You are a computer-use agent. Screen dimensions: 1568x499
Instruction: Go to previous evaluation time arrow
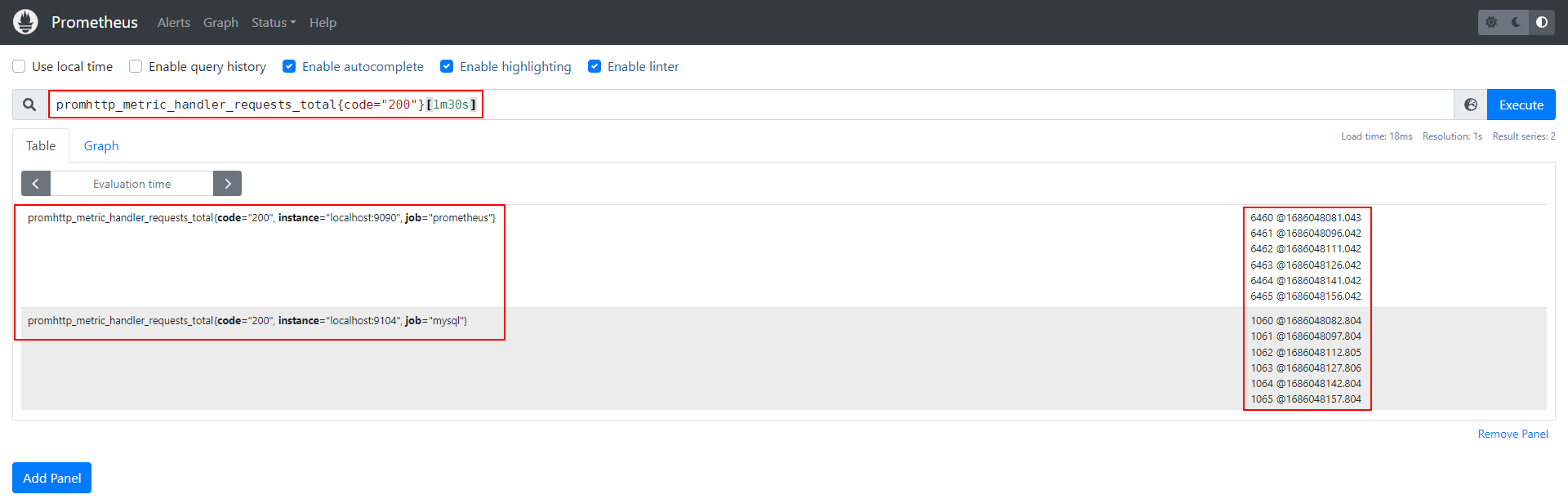pyautogui.click(x=36, y=184)
